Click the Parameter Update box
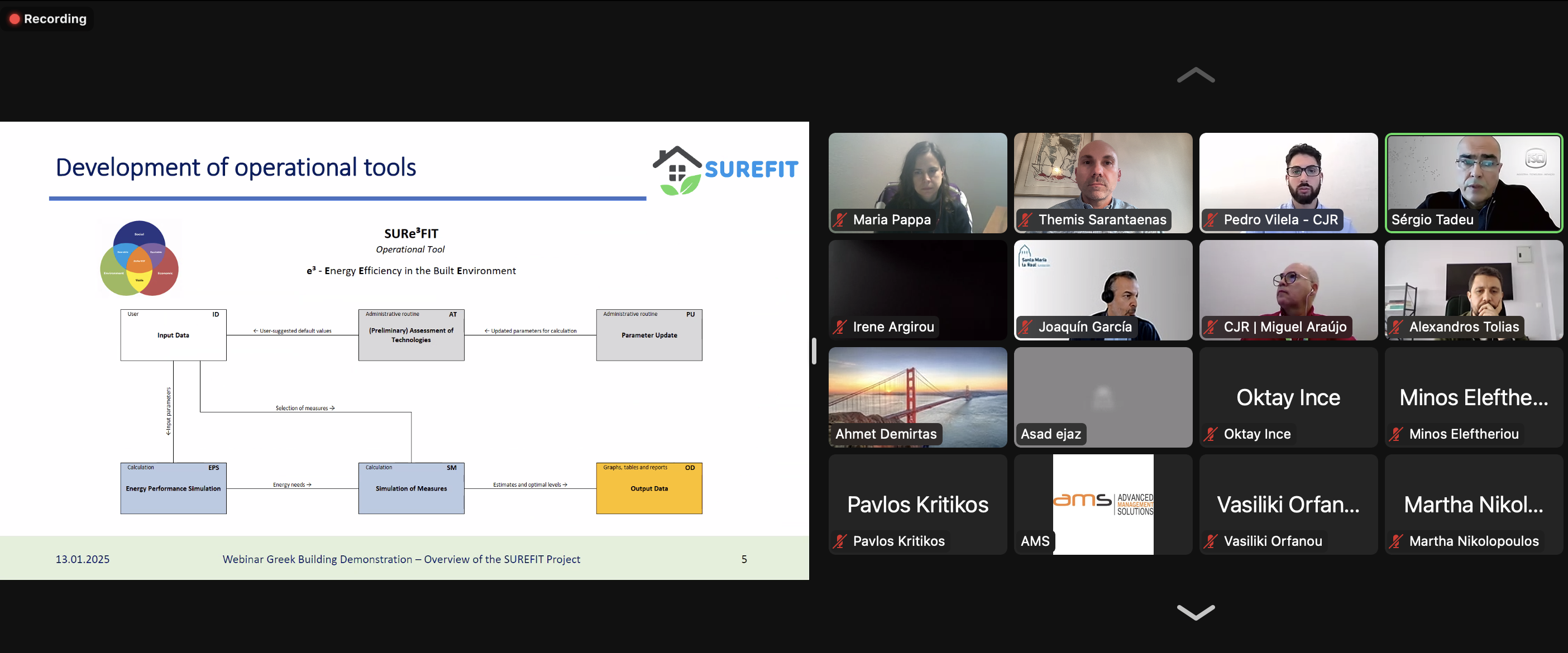This screenshot has width=1568, height=653. (x=649, y=335)
